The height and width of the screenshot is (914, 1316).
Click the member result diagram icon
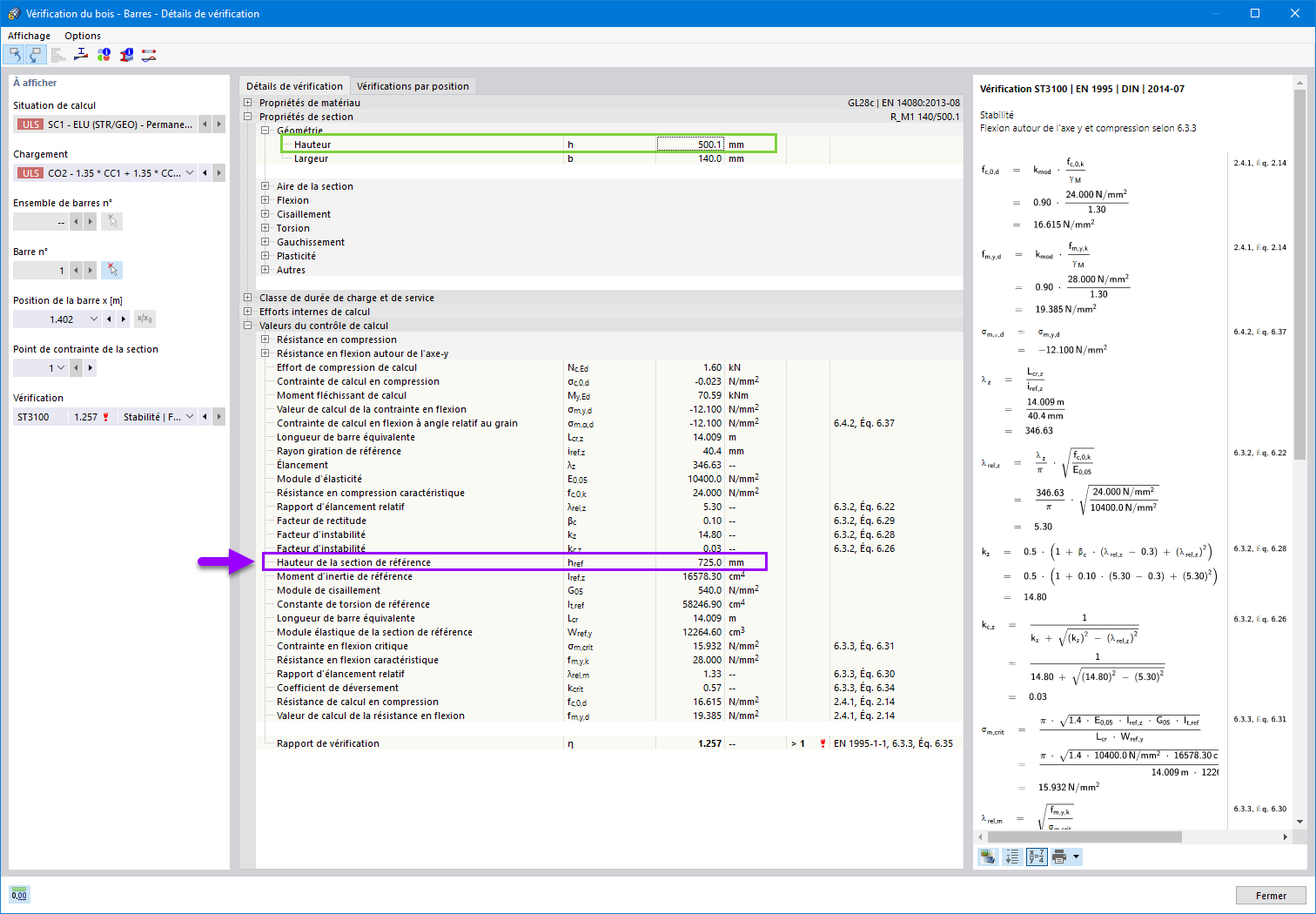click(149, 55)
